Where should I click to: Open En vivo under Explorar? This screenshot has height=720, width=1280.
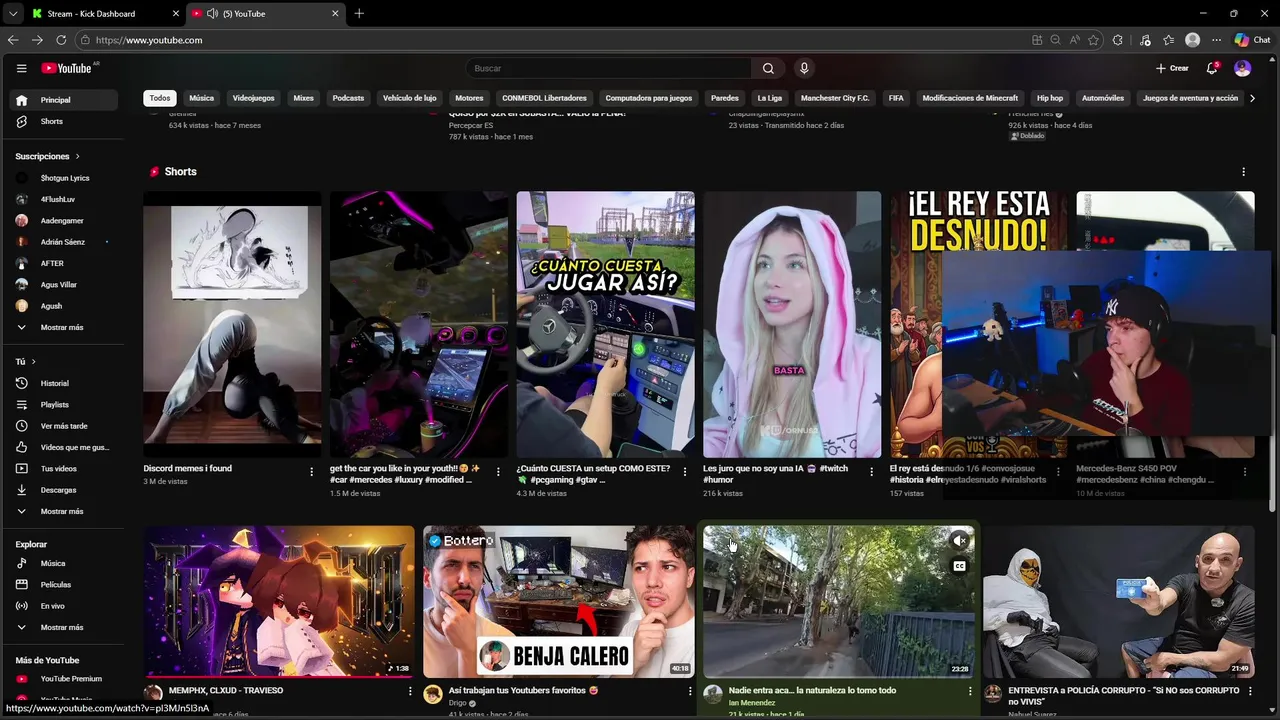[x=65, y=606]
